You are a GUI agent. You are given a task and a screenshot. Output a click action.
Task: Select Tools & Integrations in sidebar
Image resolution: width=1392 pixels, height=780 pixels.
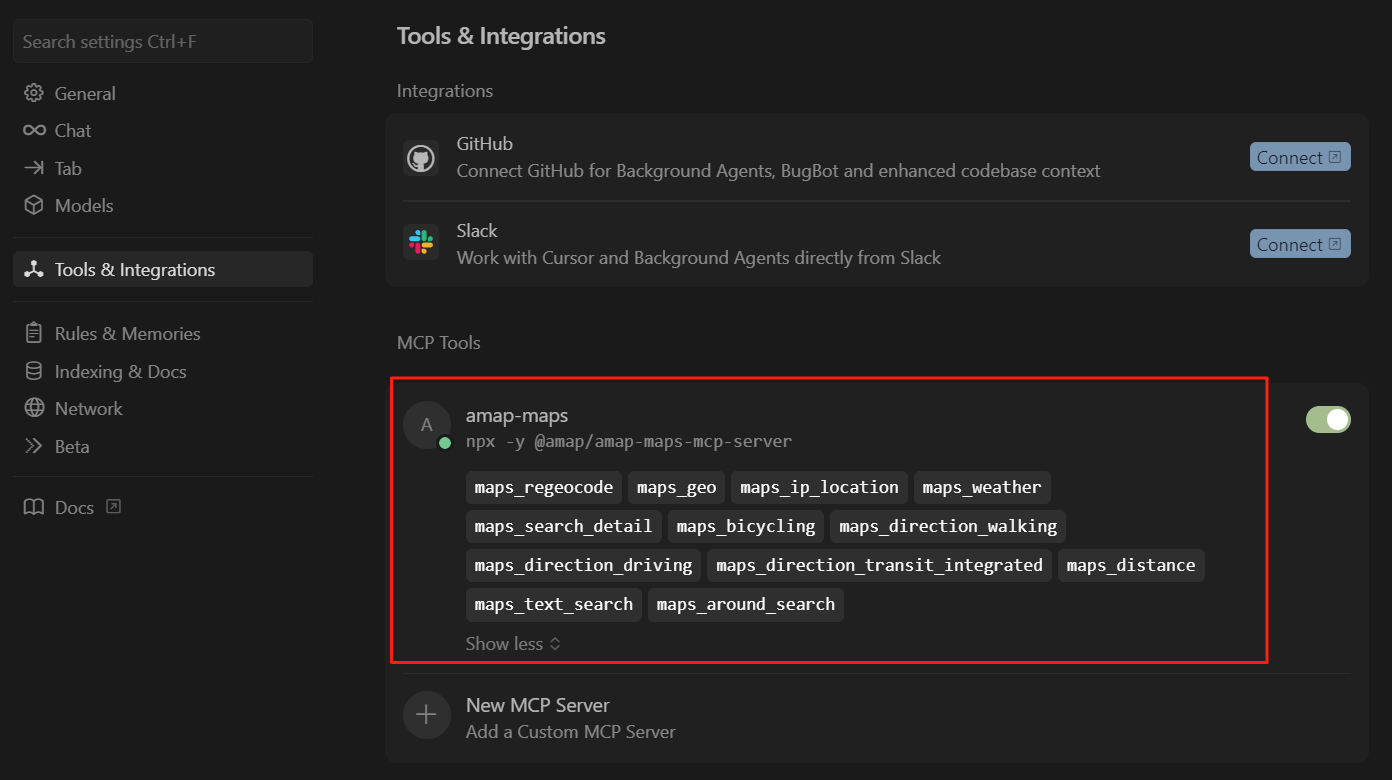click(163, 269)
